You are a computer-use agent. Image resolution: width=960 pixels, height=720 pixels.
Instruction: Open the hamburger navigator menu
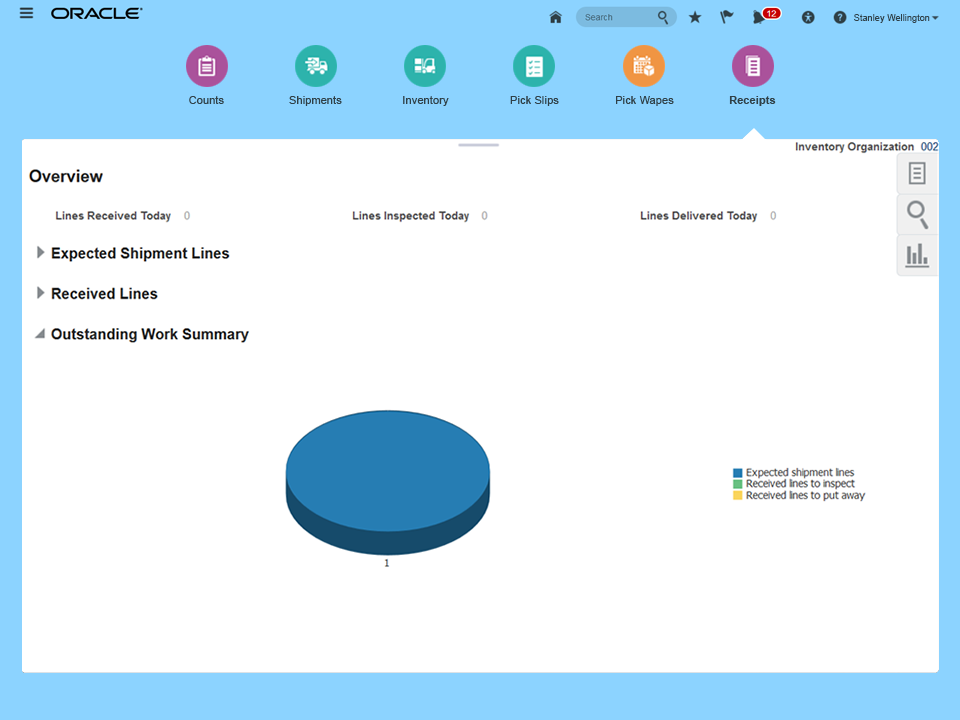[26, 13]
